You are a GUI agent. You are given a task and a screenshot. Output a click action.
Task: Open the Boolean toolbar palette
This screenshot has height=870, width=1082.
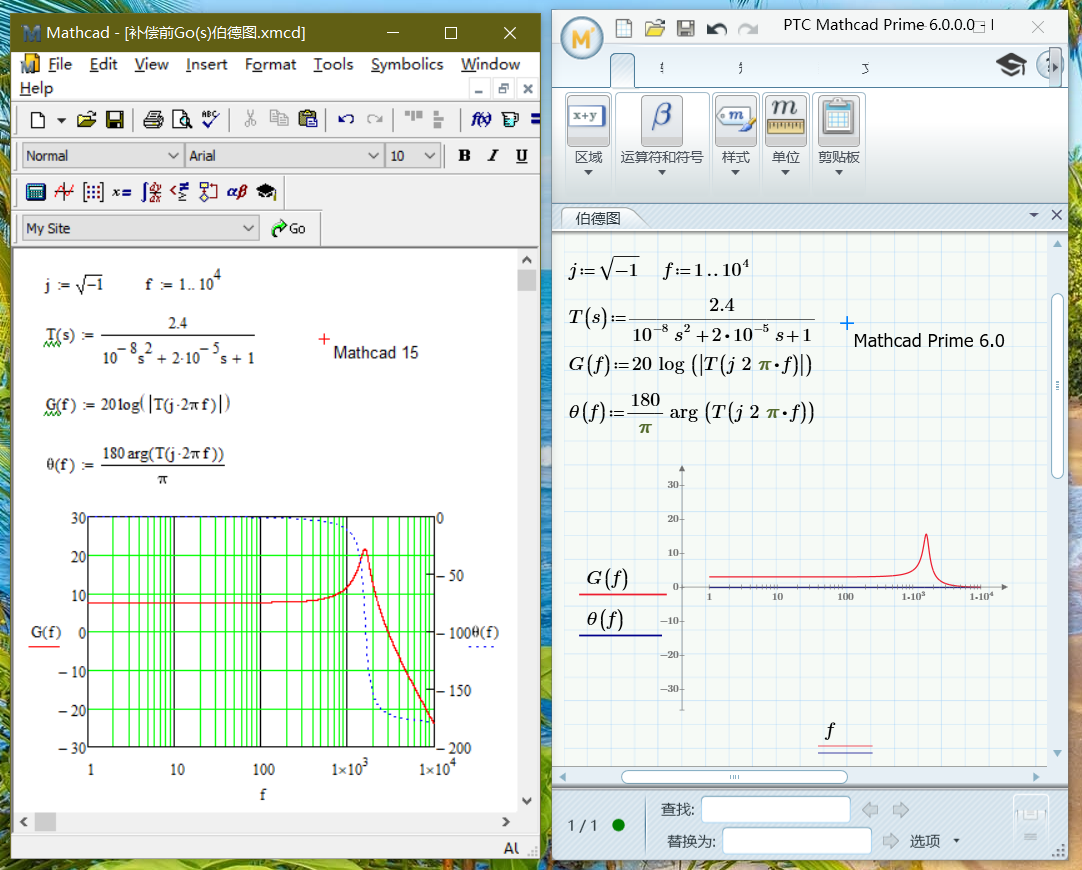(x=179, y=192)
